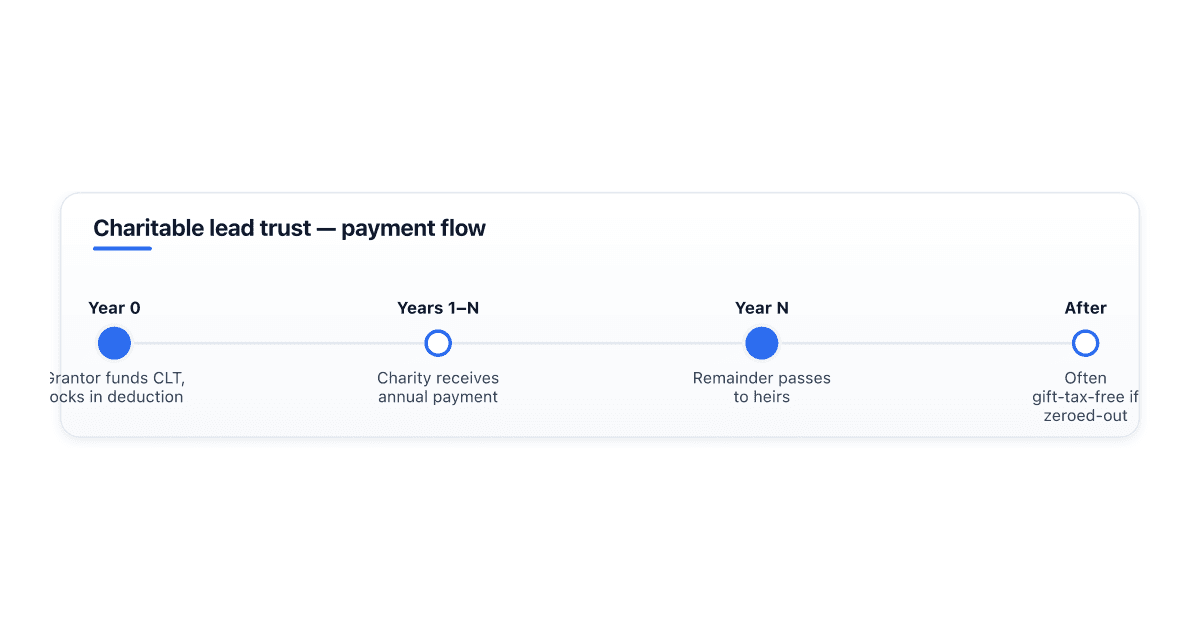1200x630 pixels.
Task: Select the hollow Years 1–N timeline marker
Action: tap(438, 343)
